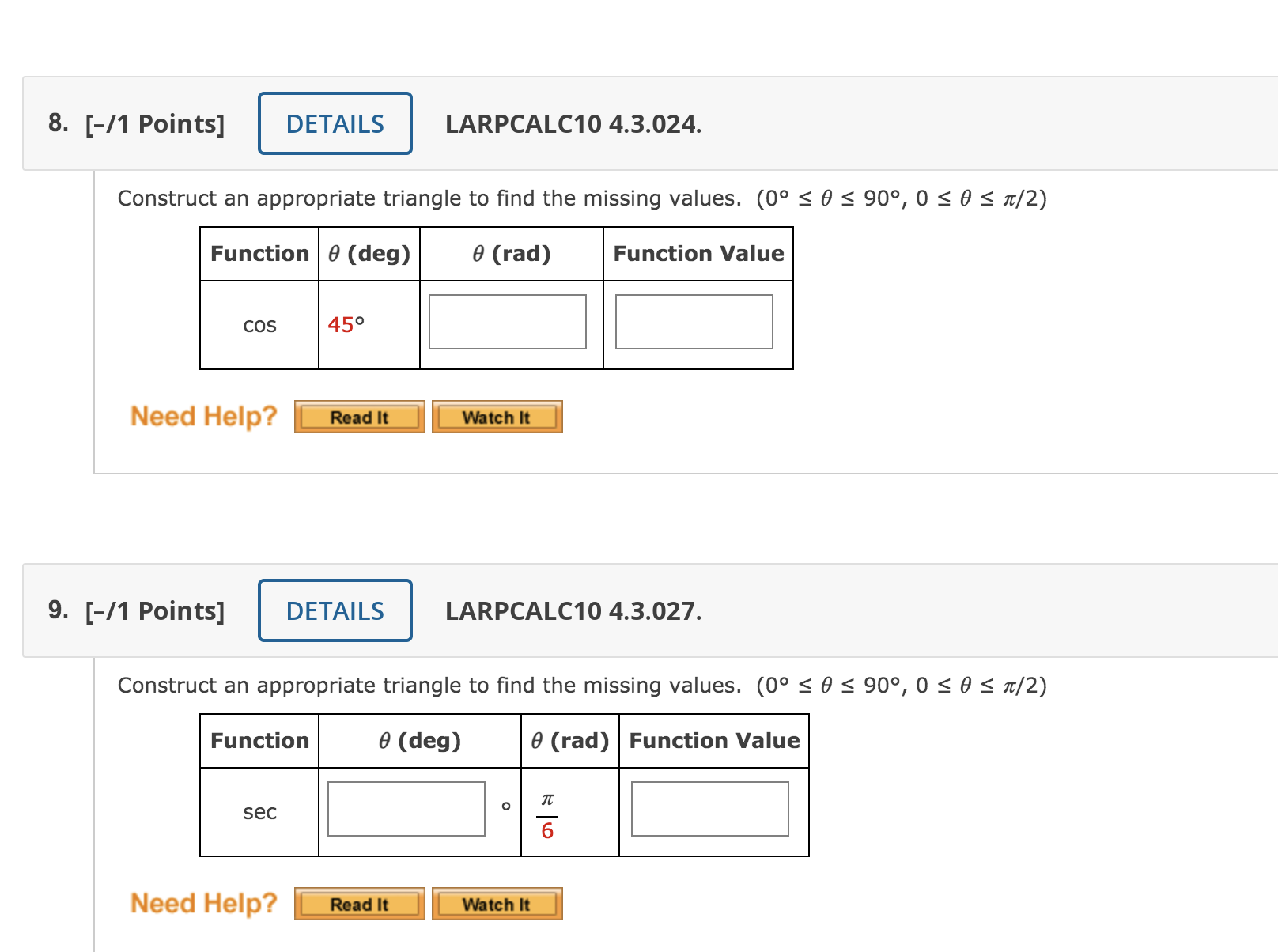Click the cos function cell
The height and width of the screenshot is (952, 1278).
click(259, 325)
